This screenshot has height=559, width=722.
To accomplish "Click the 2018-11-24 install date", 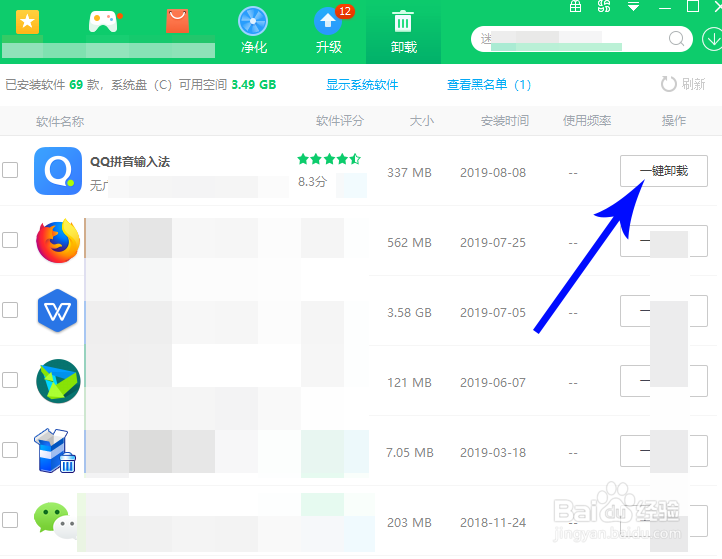I will (493, 523).
